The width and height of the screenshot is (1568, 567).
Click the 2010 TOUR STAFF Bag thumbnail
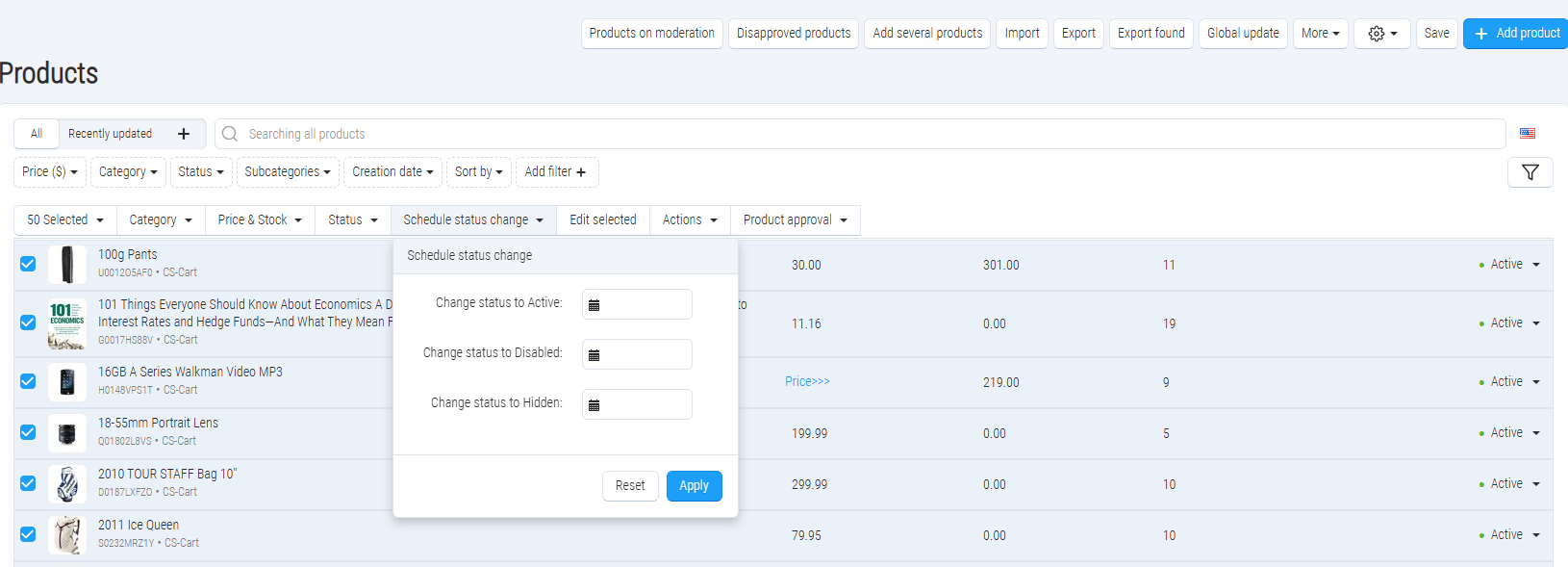point(67,484)
